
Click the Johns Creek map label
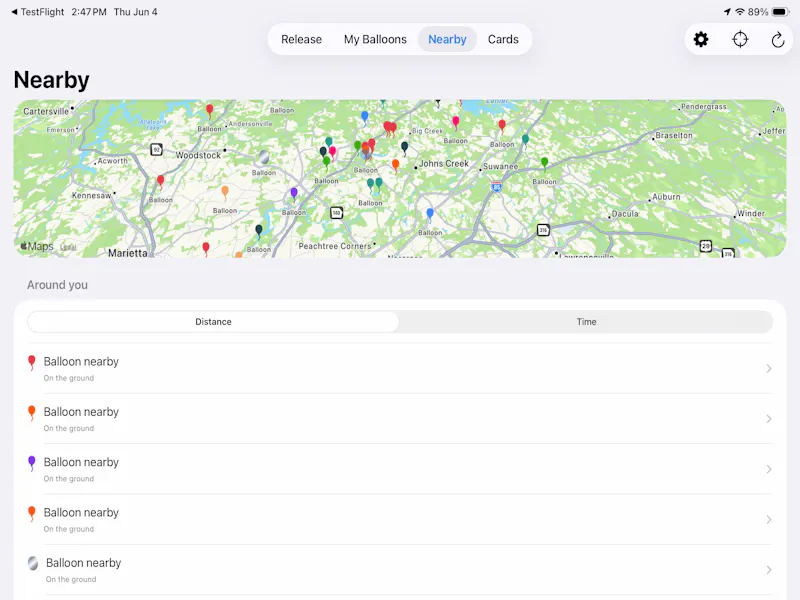(444, 163)
